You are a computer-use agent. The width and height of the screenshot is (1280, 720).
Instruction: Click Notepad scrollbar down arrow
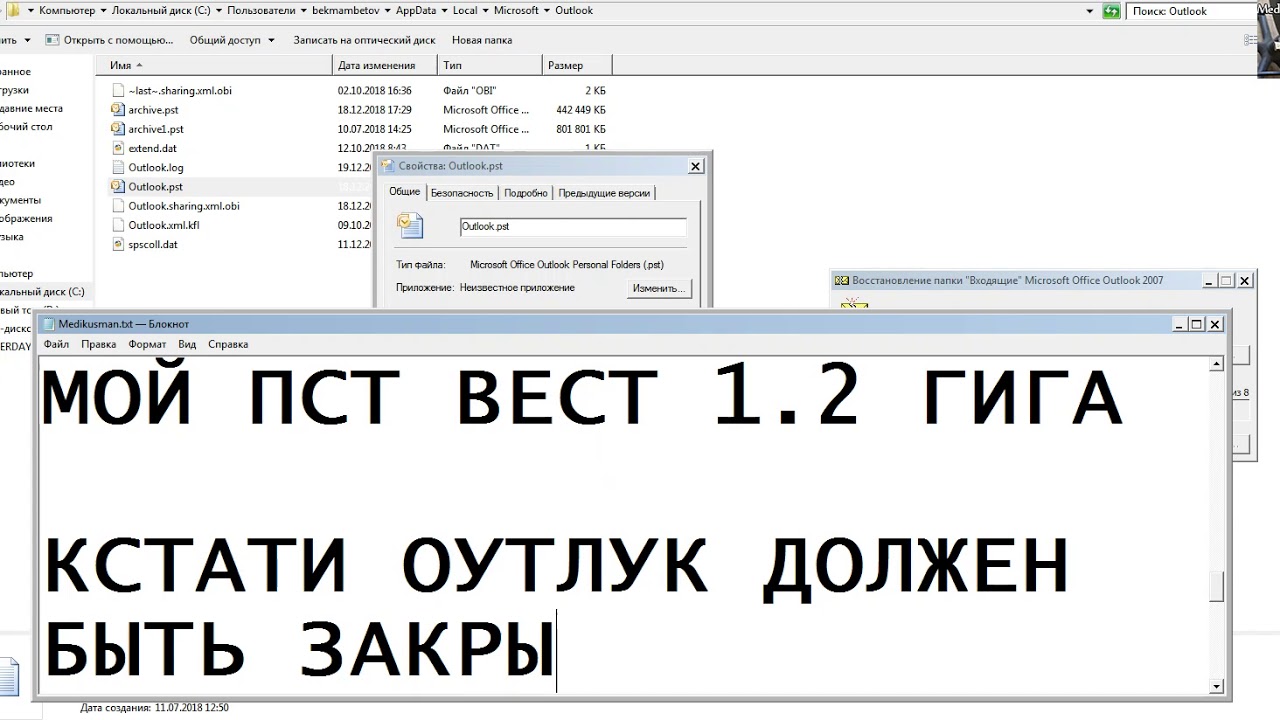click(1216, 686)
